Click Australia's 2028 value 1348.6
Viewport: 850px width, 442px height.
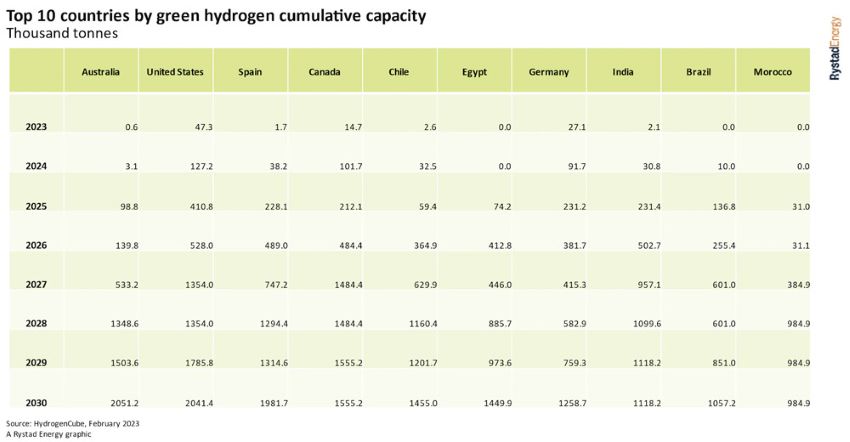pos(124,323)
